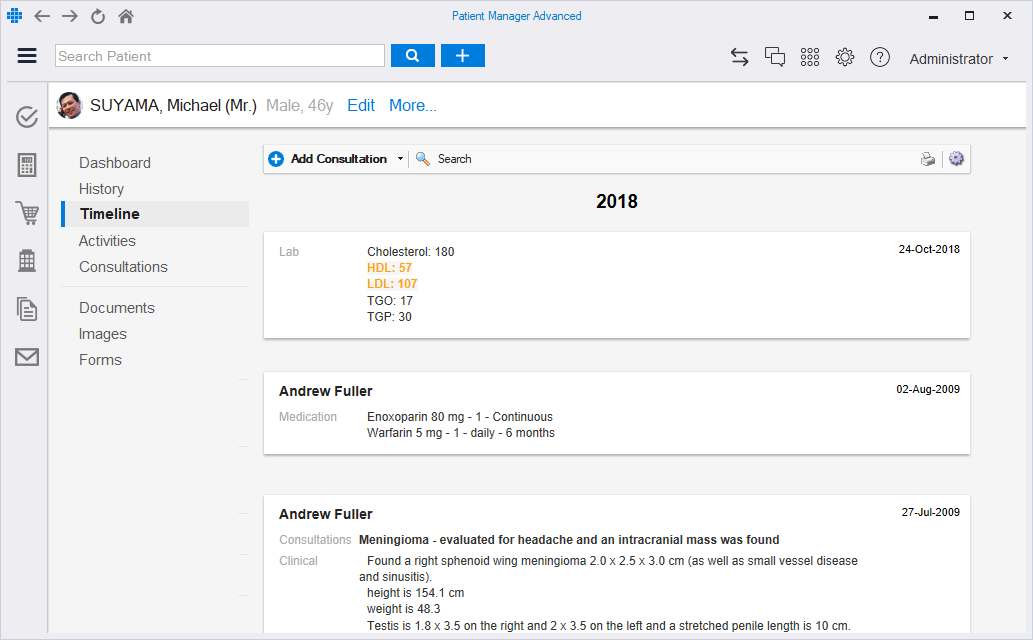Open the billing calculator sidebar icon
This screenshot has width=1033, height=640.
[x=27, y=165]
